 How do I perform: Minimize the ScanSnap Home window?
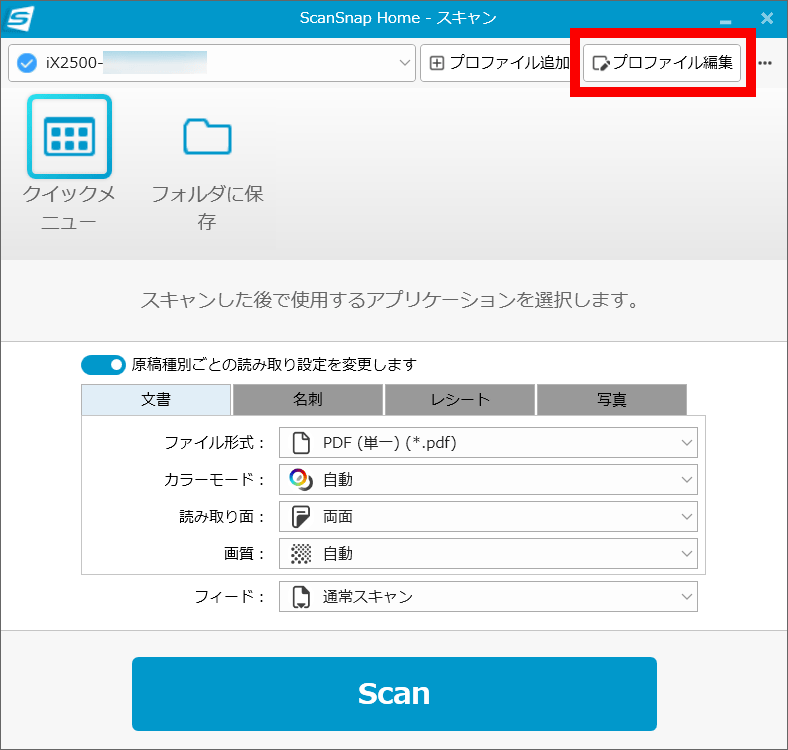click(725, 22)
